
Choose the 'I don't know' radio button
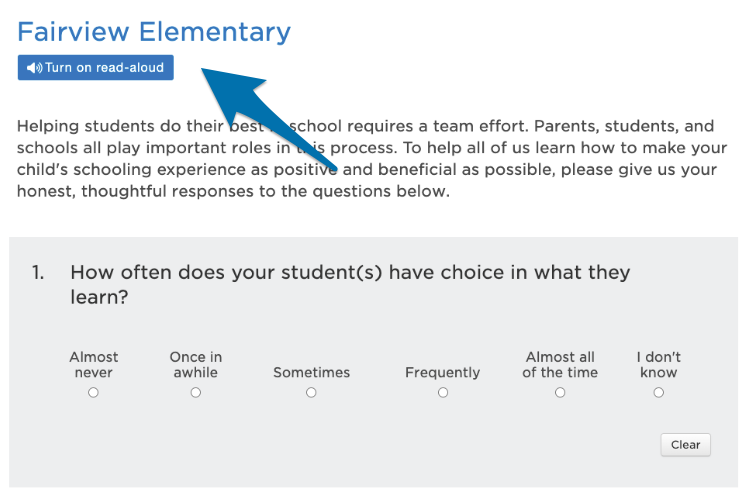coord(659,393)
